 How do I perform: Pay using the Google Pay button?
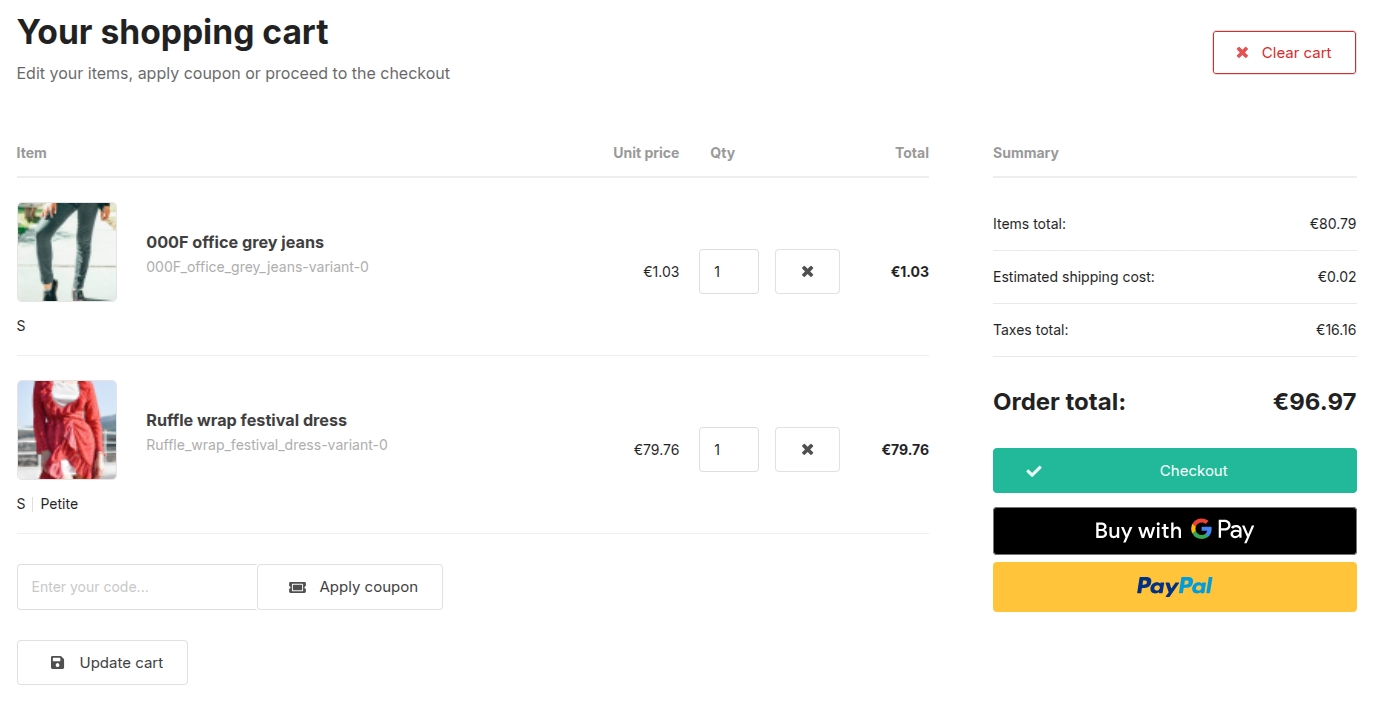click(1174, 531)
